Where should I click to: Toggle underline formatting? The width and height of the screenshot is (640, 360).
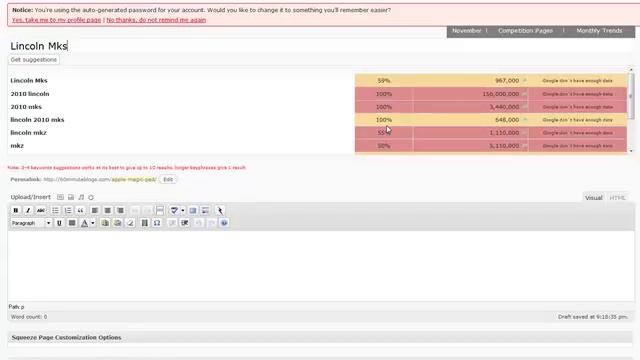(x=59, y=223)
